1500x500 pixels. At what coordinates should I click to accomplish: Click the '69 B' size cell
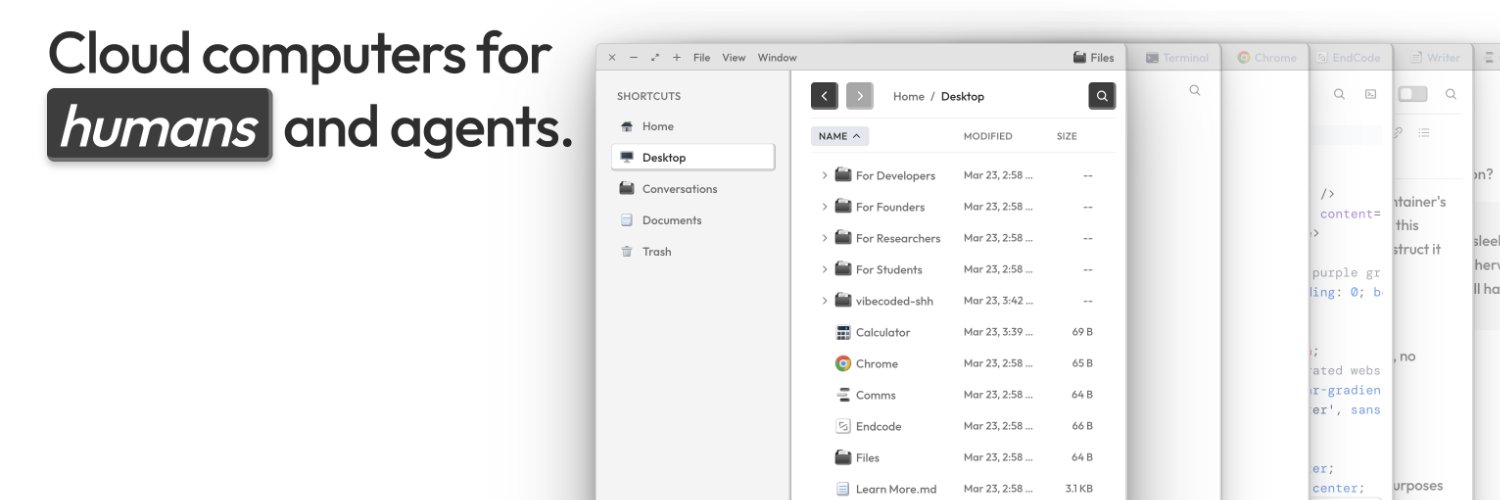point(1082,332)
